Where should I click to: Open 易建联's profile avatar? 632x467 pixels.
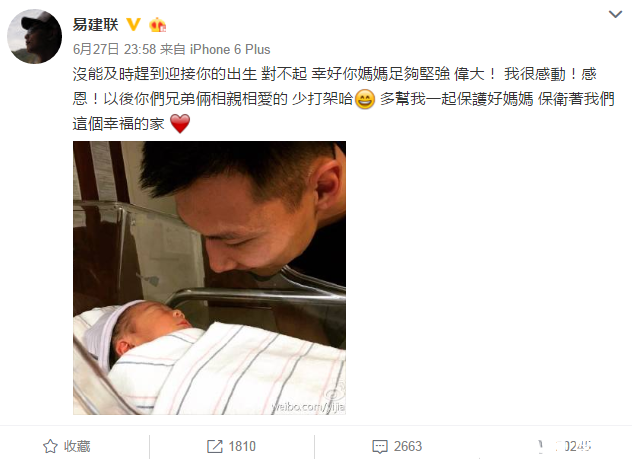pyautogui.click(x=35, y=36)
